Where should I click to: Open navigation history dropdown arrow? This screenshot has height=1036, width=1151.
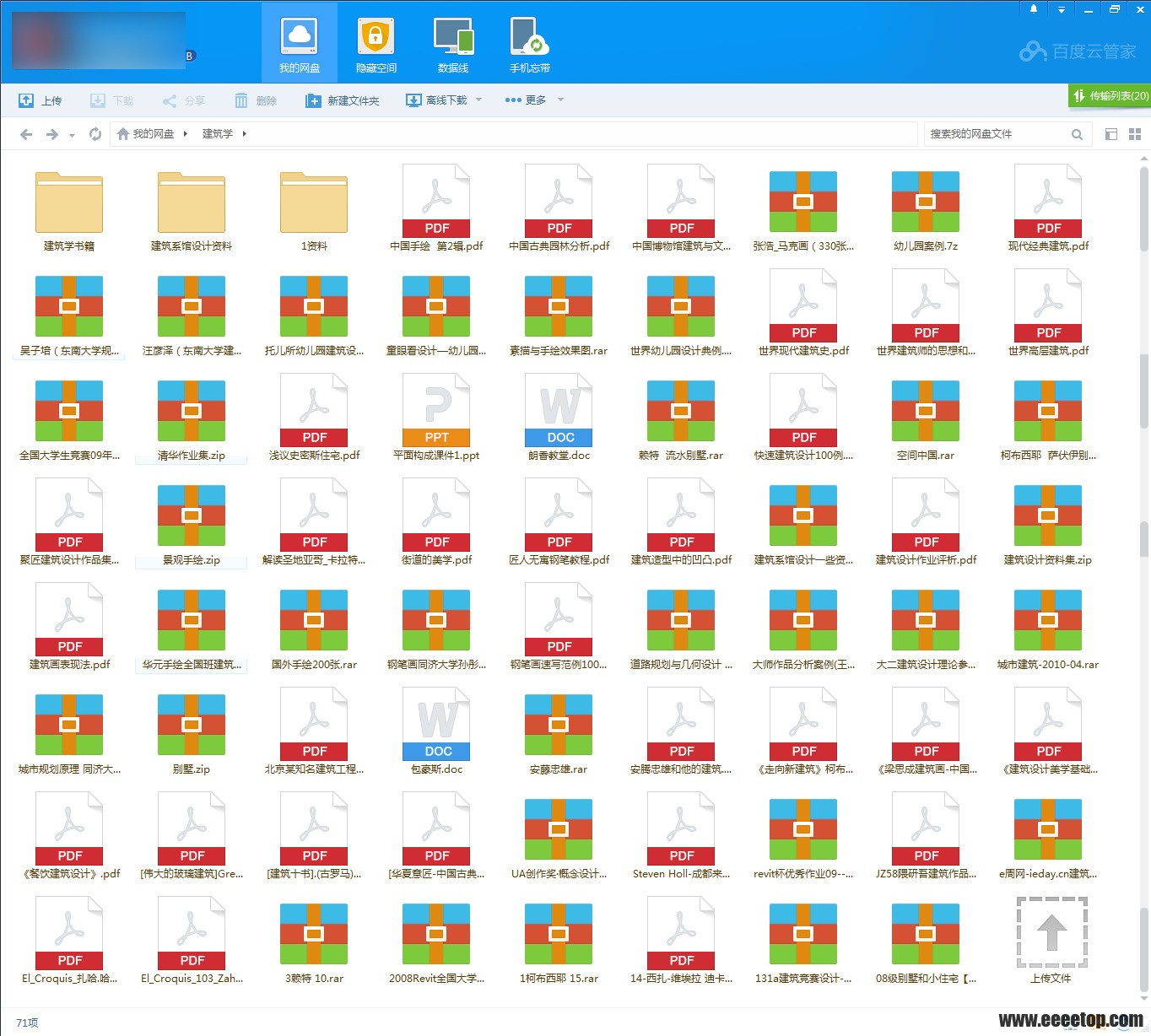click(72, 135)
